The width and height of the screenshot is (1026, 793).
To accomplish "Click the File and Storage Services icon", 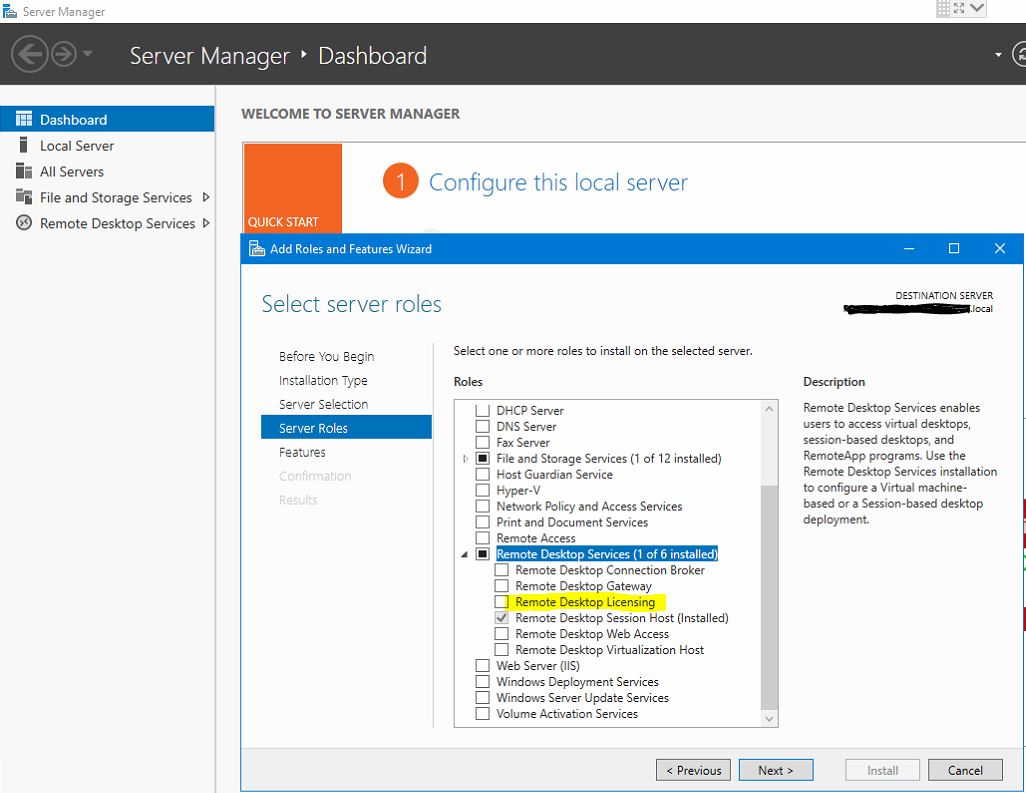I will tap(24, 197).
